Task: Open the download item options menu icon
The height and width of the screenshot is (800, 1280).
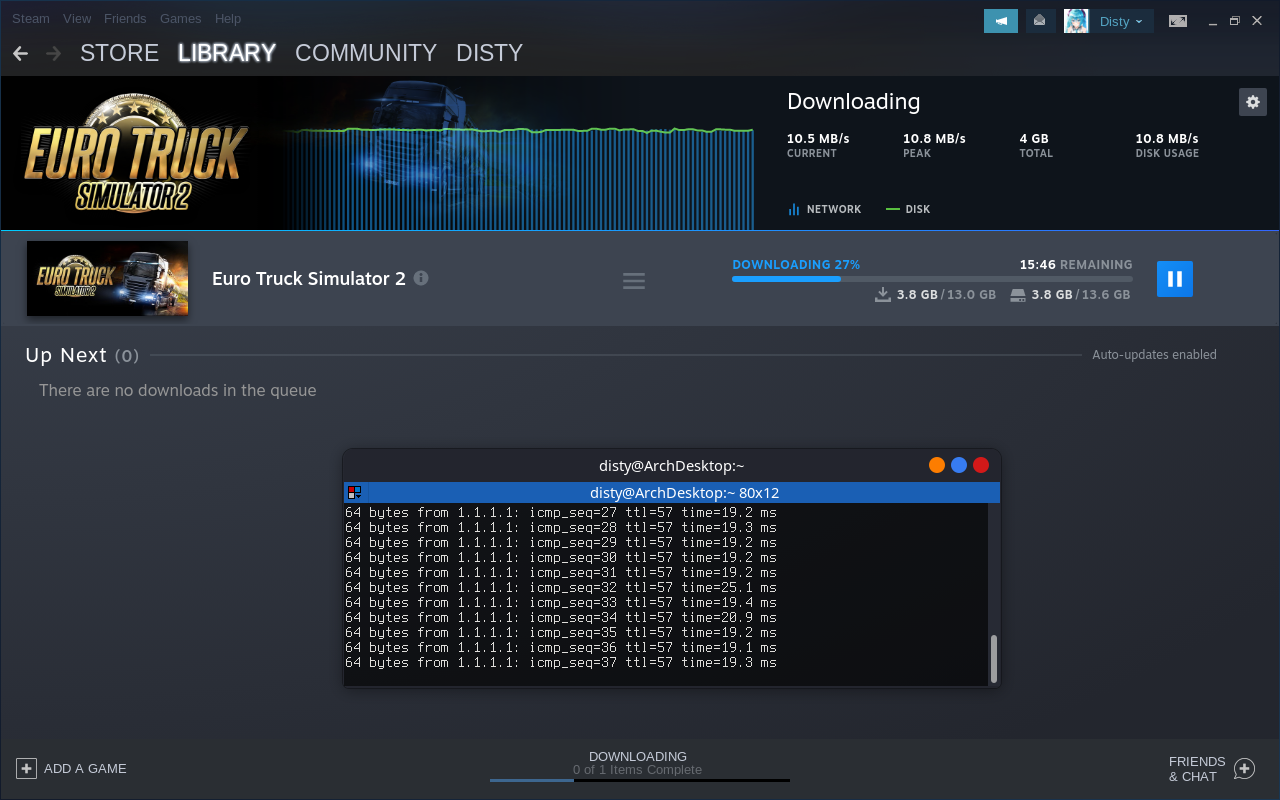Action: coord(634,281)
